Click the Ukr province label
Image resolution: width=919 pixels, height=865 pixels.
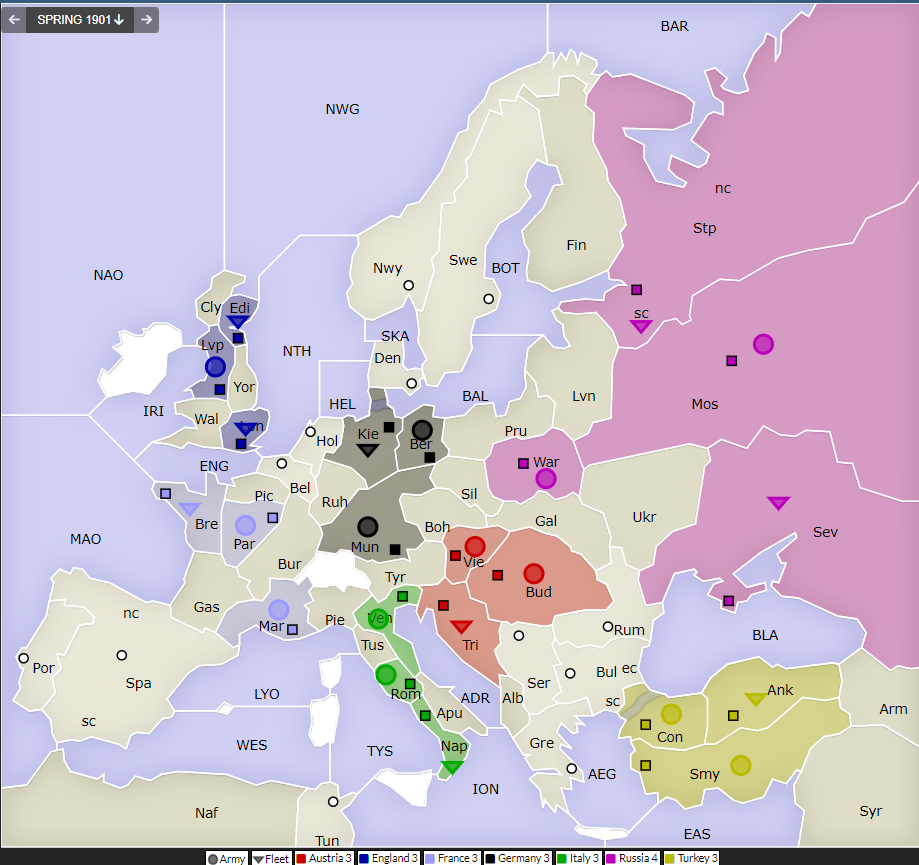click(x=644, y=517)
